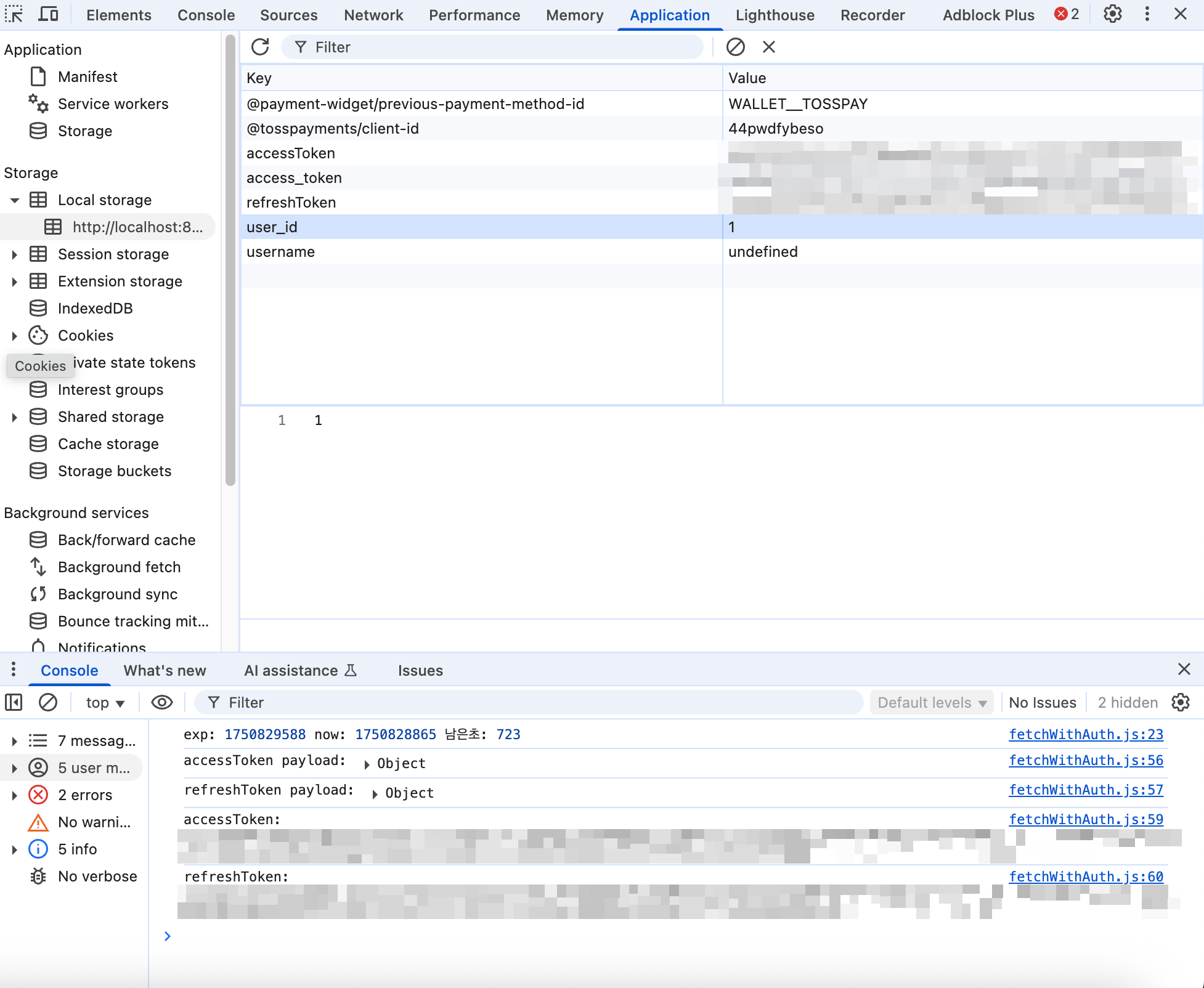Open Background sync item
Screen dimensions: 1204x988
click(x=118, y=594)
